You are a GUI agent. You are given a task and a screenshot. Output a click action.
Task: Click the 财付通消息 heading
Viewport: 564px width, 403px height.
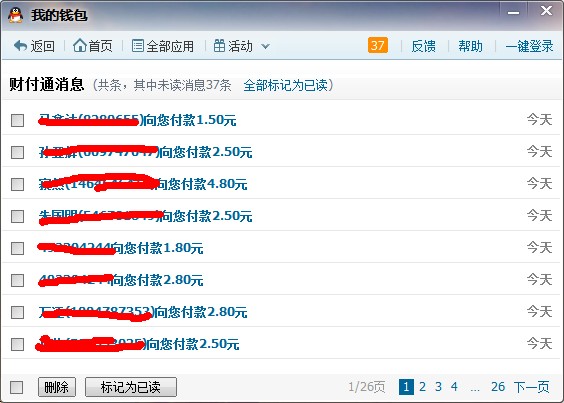click(46, 85)
